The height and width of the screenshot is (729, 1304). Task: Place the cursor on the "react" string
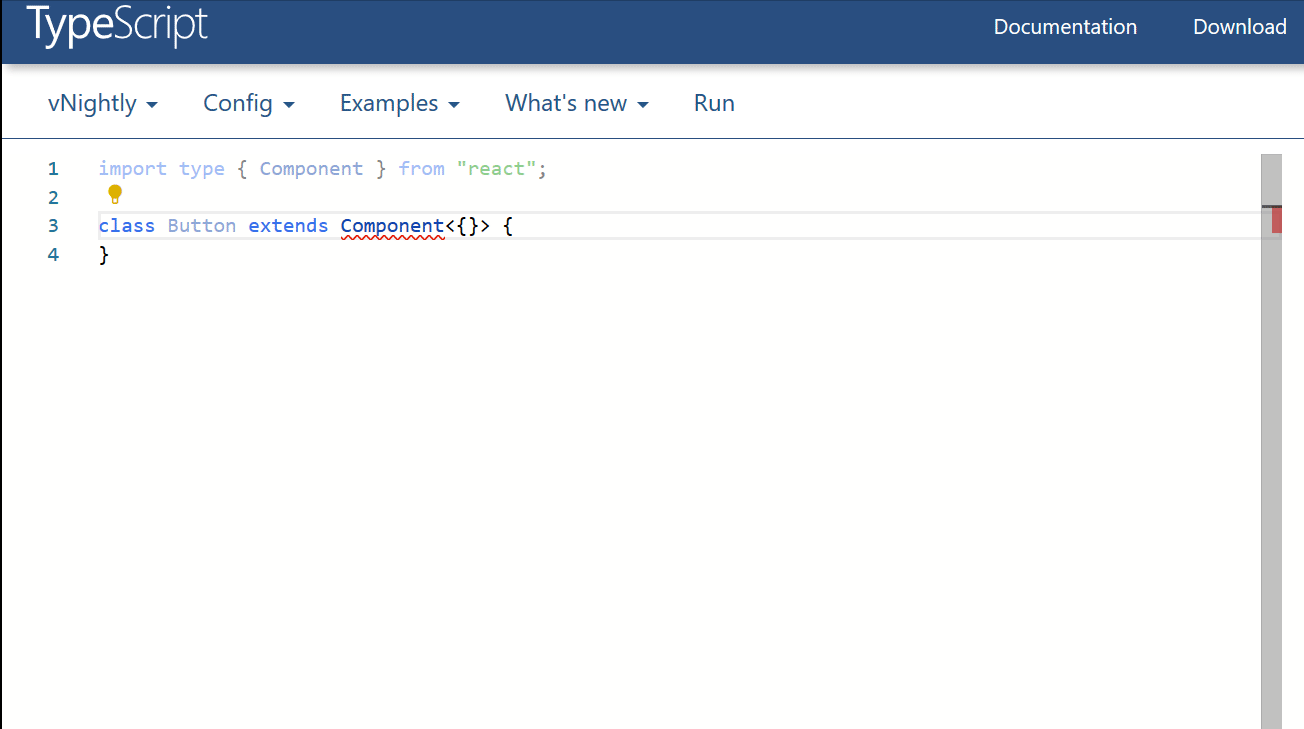[x=496, y=169]
